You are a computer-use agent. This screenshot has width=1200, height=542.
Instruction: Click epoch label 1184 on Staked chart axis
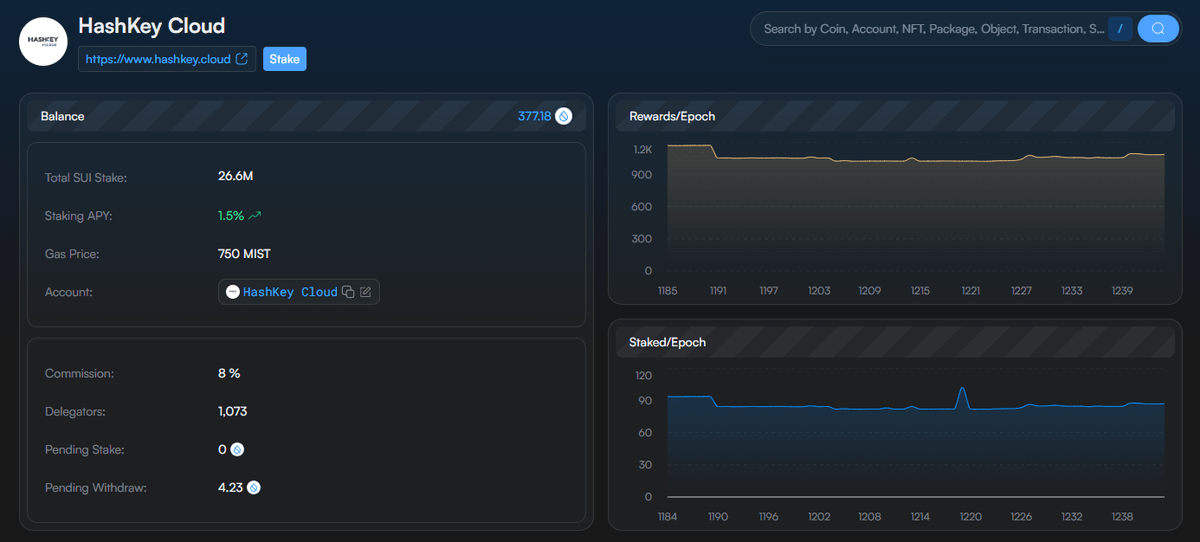tap(667, 517)
